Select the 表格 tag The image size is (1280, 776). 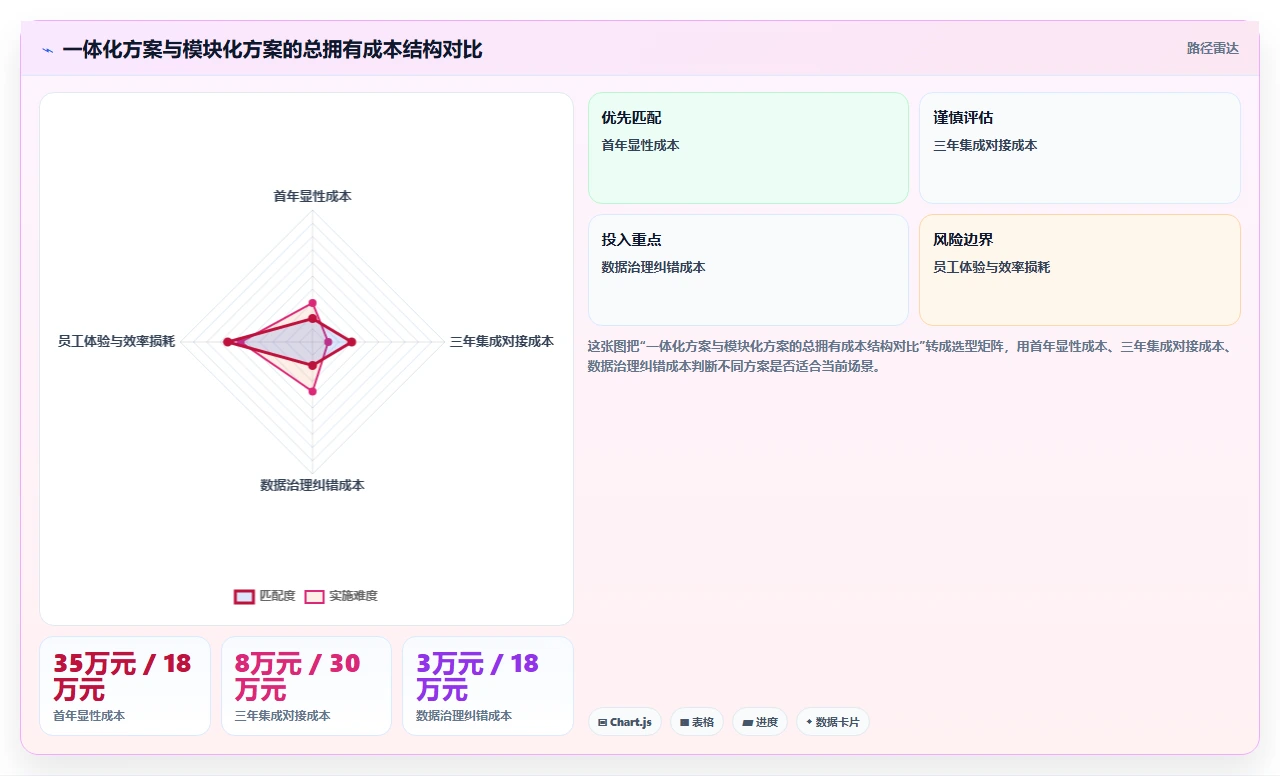point(697,722)
